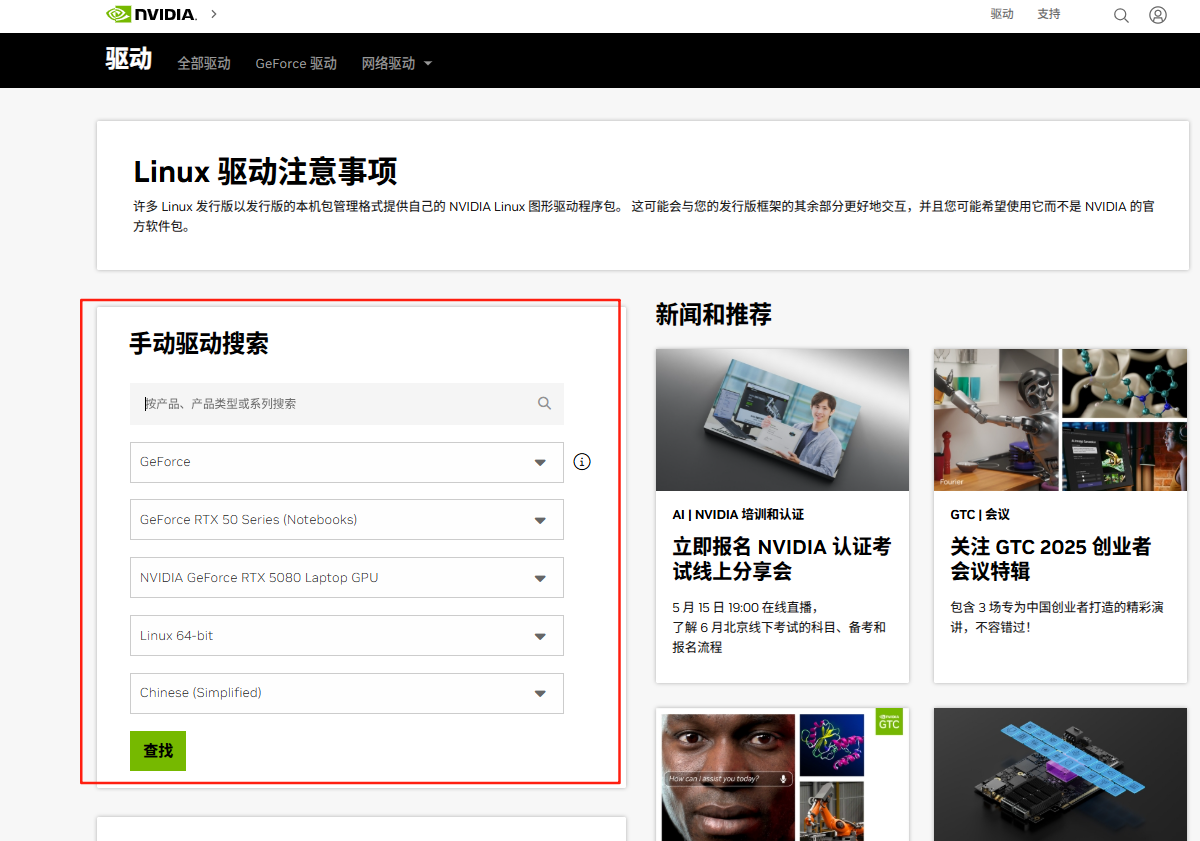Click the 5 月 15 日 19:00 在线直播 text
The image size is (1200, 841).
746,607
